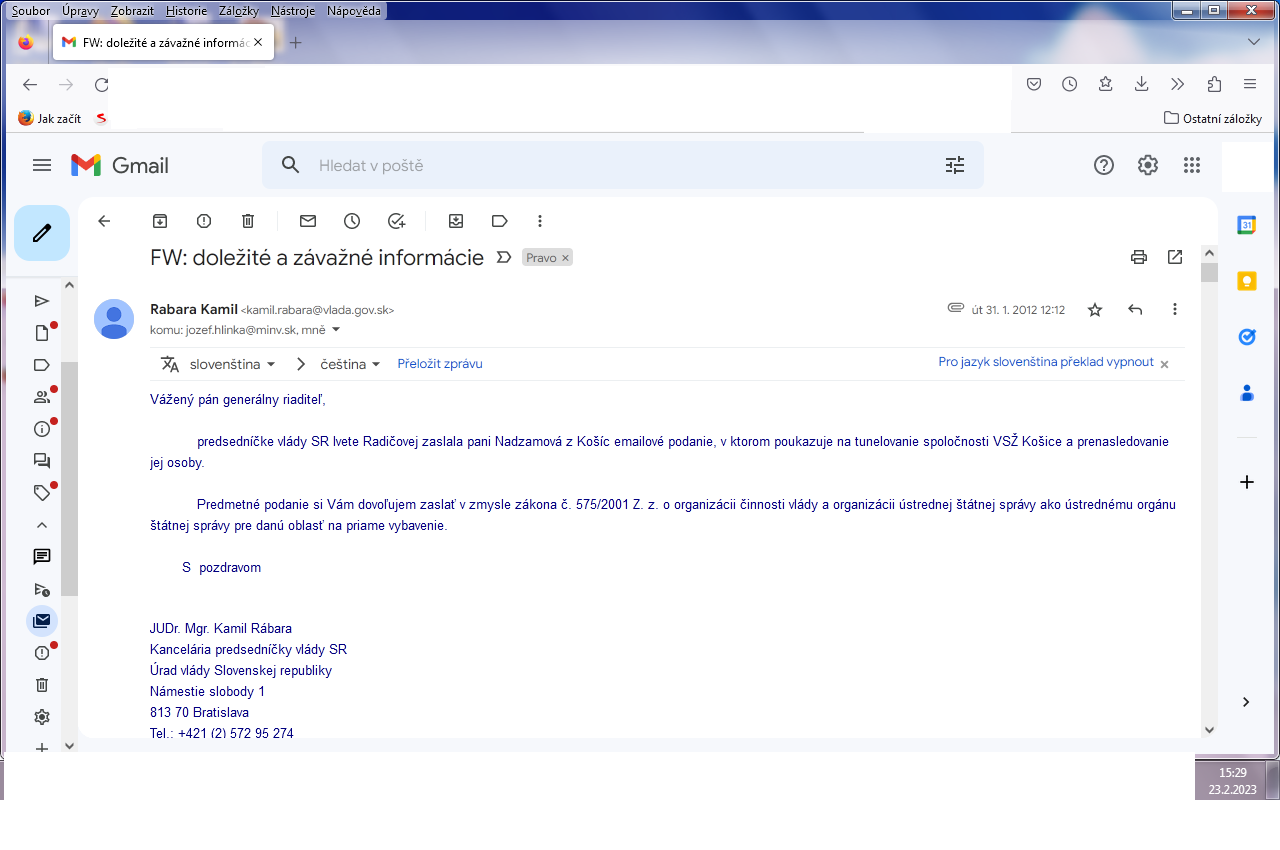The height and width of the screenshot is (850, 1280).
Task: Expand recipient details arrow next to mně
Action: click(336, 329)
